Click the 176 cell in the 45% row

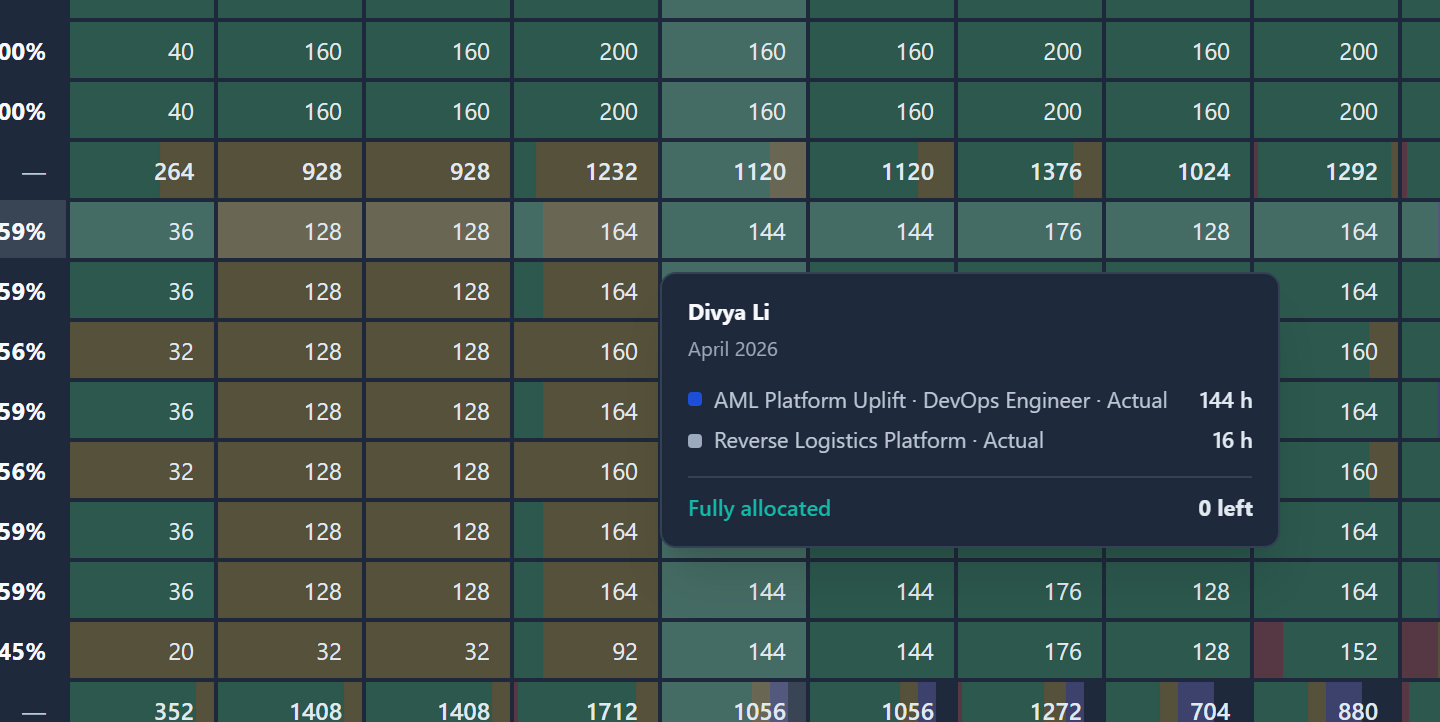tap(1030, 651)
